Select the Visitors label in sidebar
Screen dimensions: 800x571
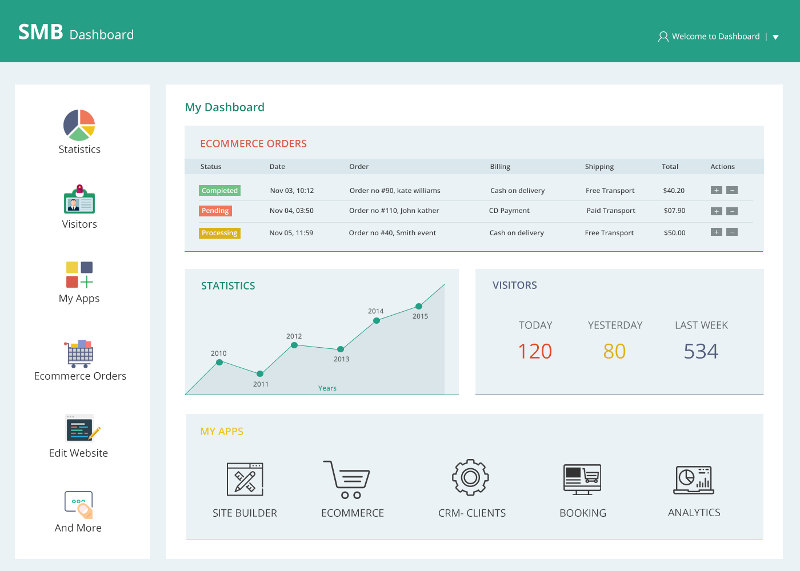79,224
